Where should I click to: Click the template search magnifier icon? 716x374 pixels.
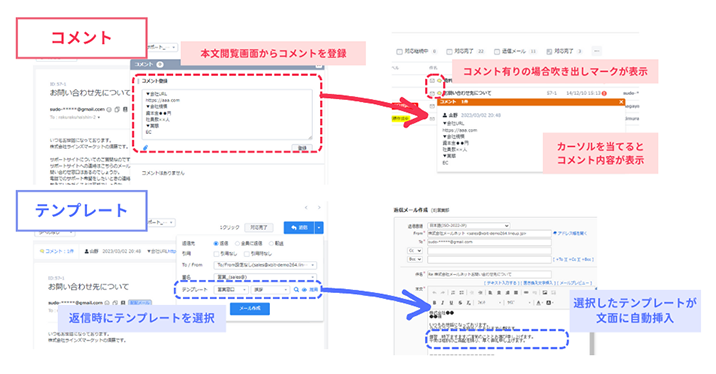296,290
